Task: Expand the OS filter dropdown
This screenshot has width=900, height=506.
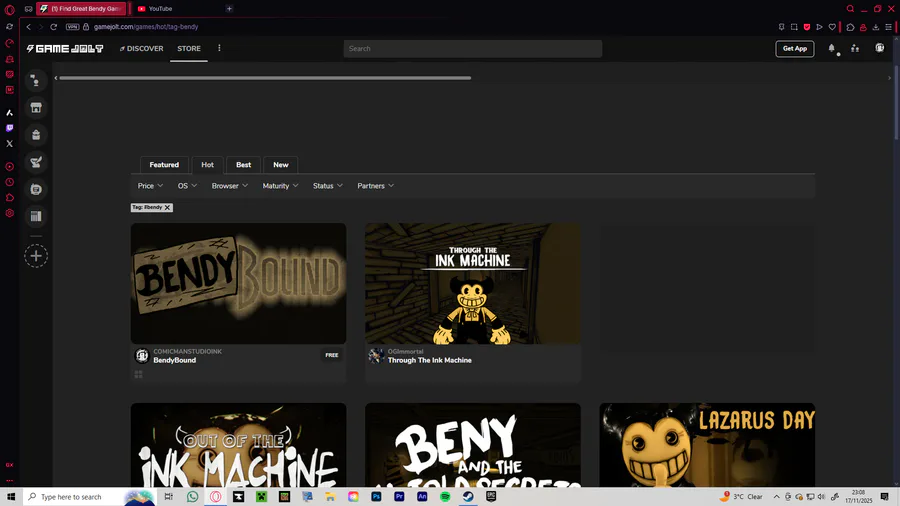Action: (x=187, y=186)
